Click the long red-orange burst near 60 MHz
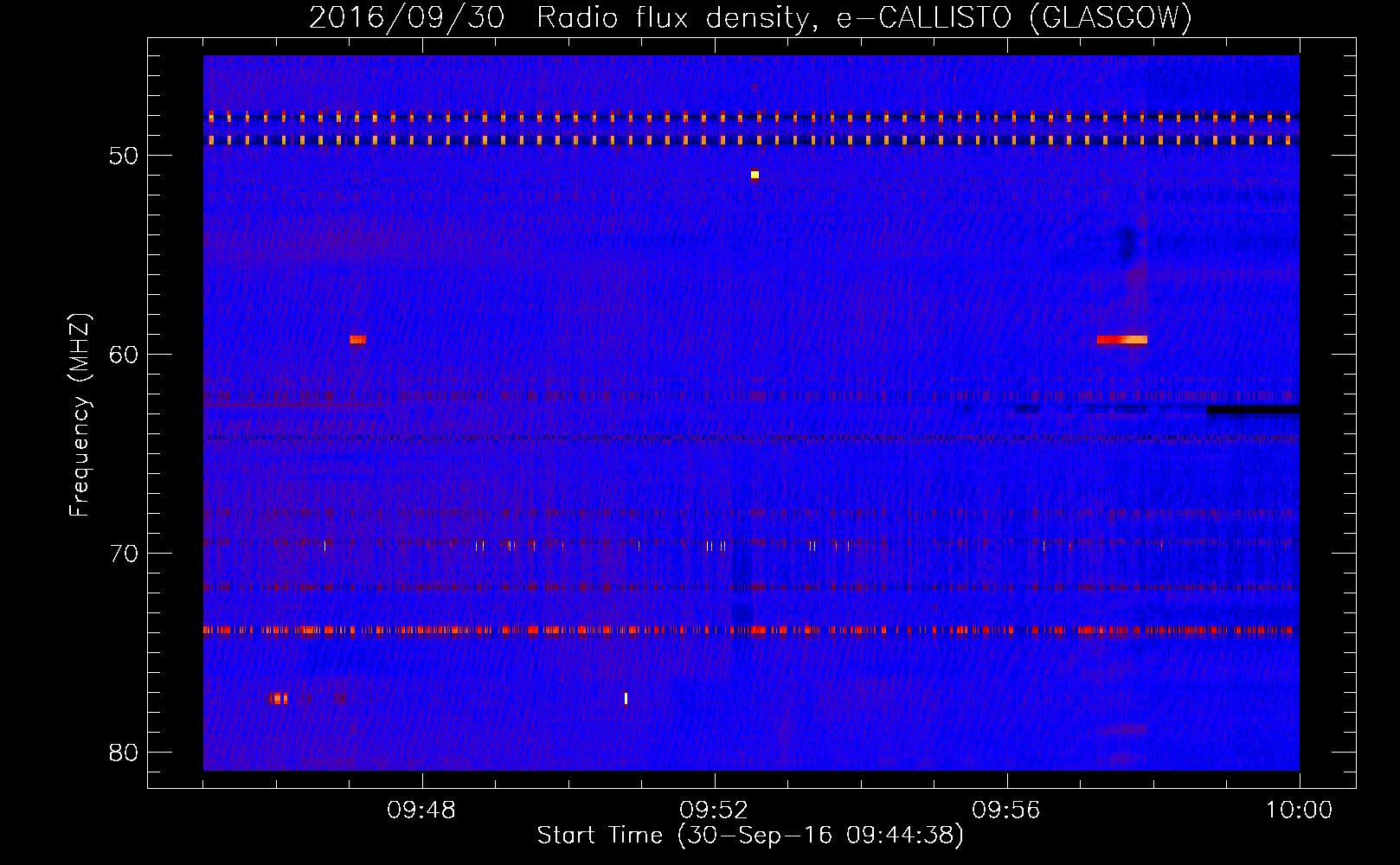 pyautogui.click(x=1121, y=340)
